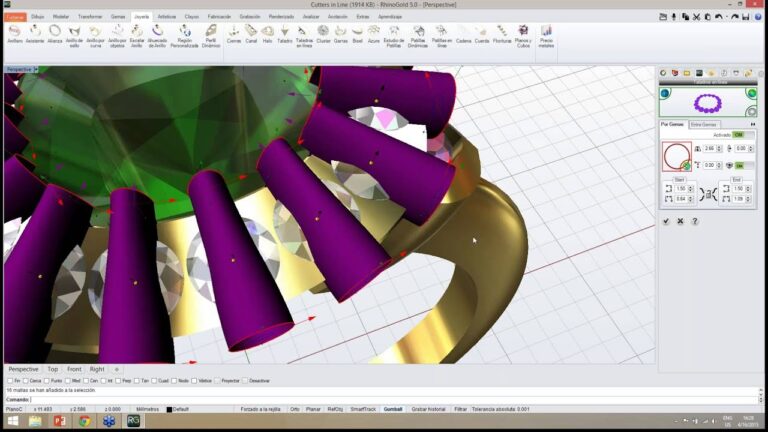Click the save disk icon
This screenshot has height=432, width=768.
point(746,17)
